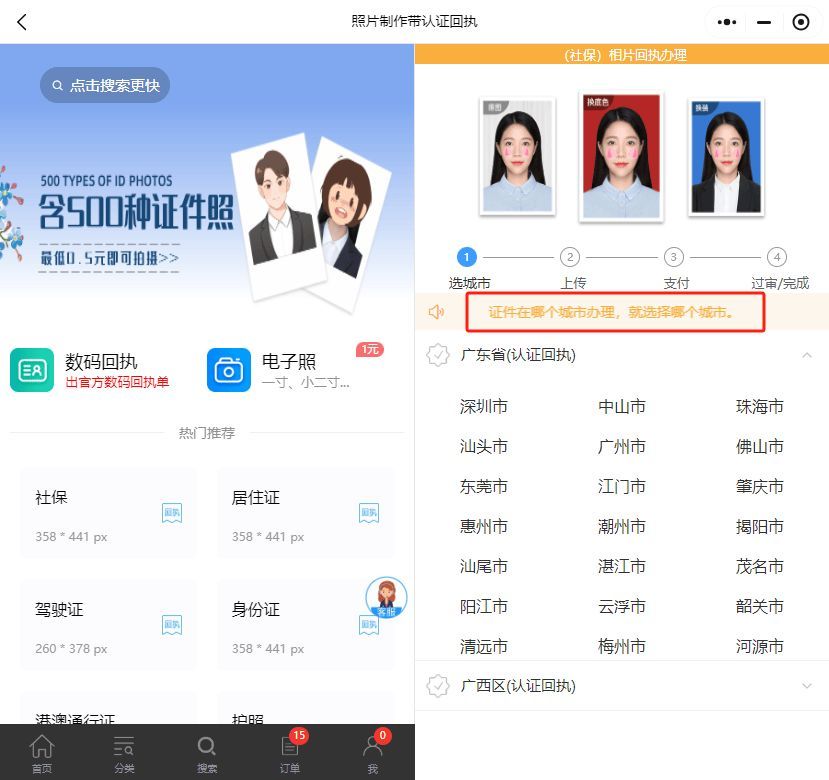The height and width of the screenshot is (780, 829).
Task: Click the 点击搜索更快 search field
Action: tap(105, 85)
